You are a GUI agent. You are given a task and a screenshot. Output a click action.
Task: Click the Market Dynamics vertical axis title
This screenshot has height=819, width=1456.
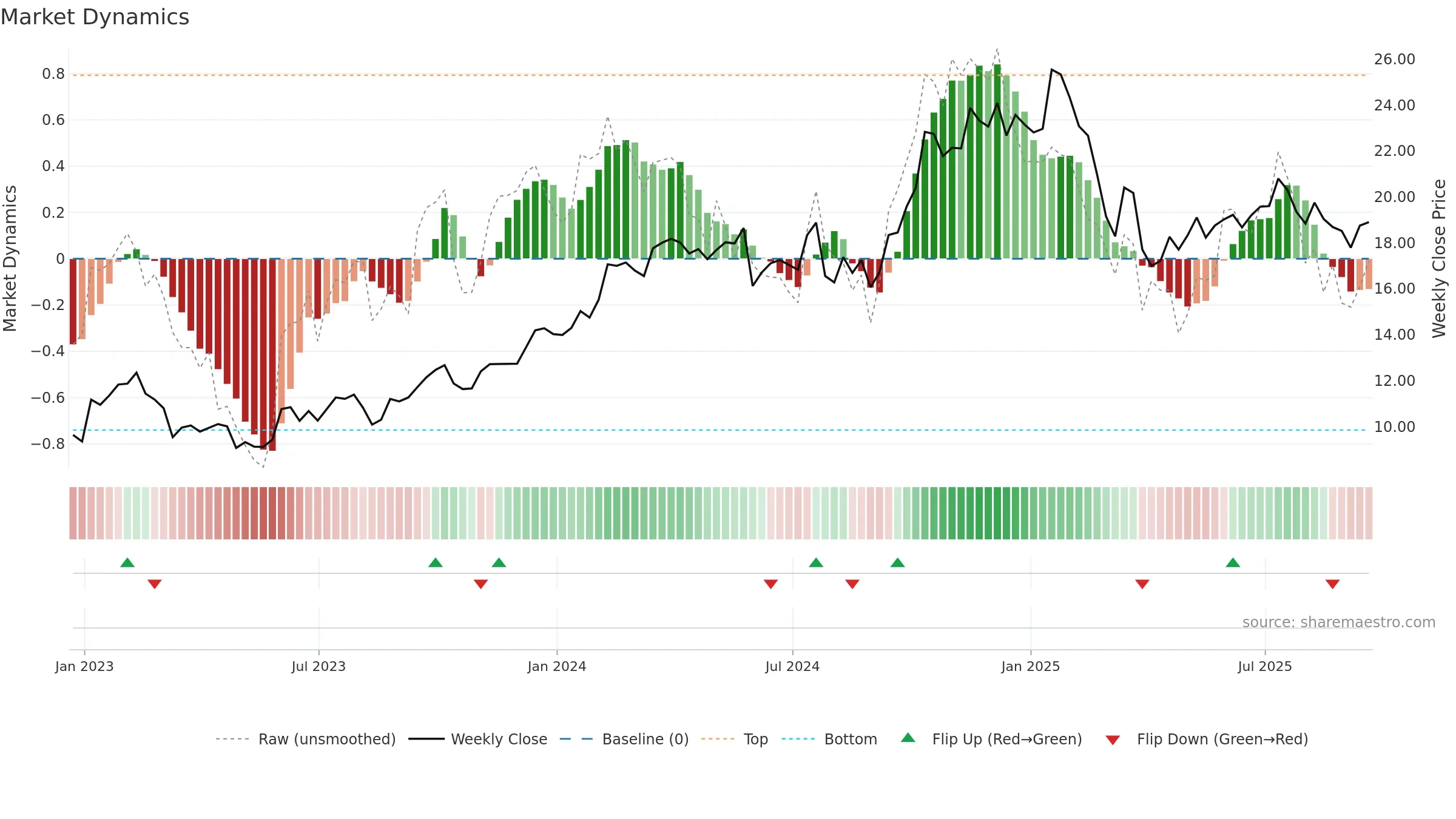tap(10, 258)
